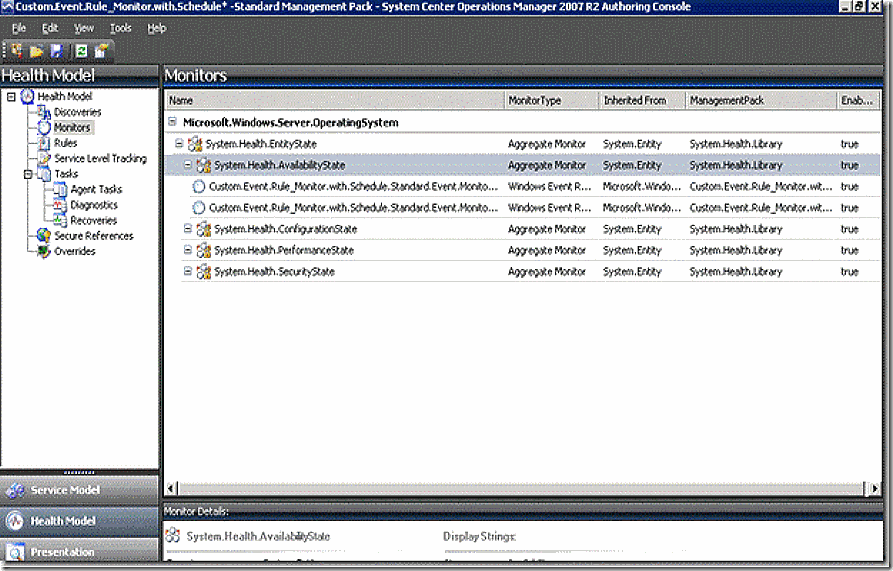Click the last toolbar icon beside Refresh
893x571 pixels.
[x=101, y=51]
